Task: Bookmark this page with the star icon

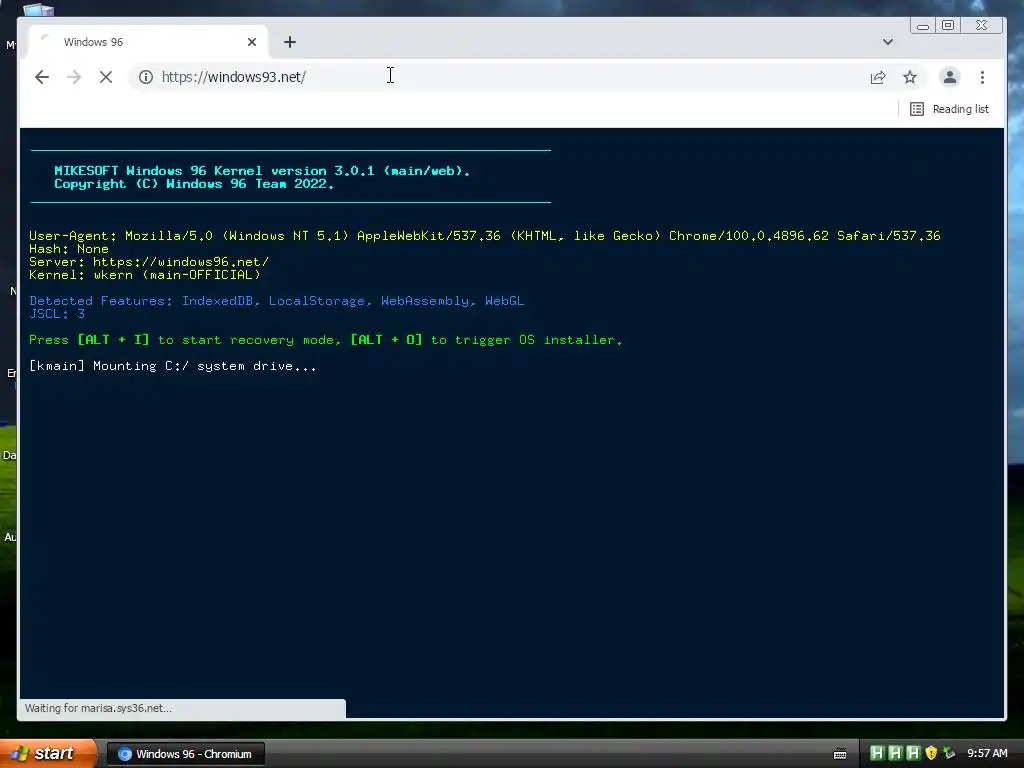Action: coord(910,77)
